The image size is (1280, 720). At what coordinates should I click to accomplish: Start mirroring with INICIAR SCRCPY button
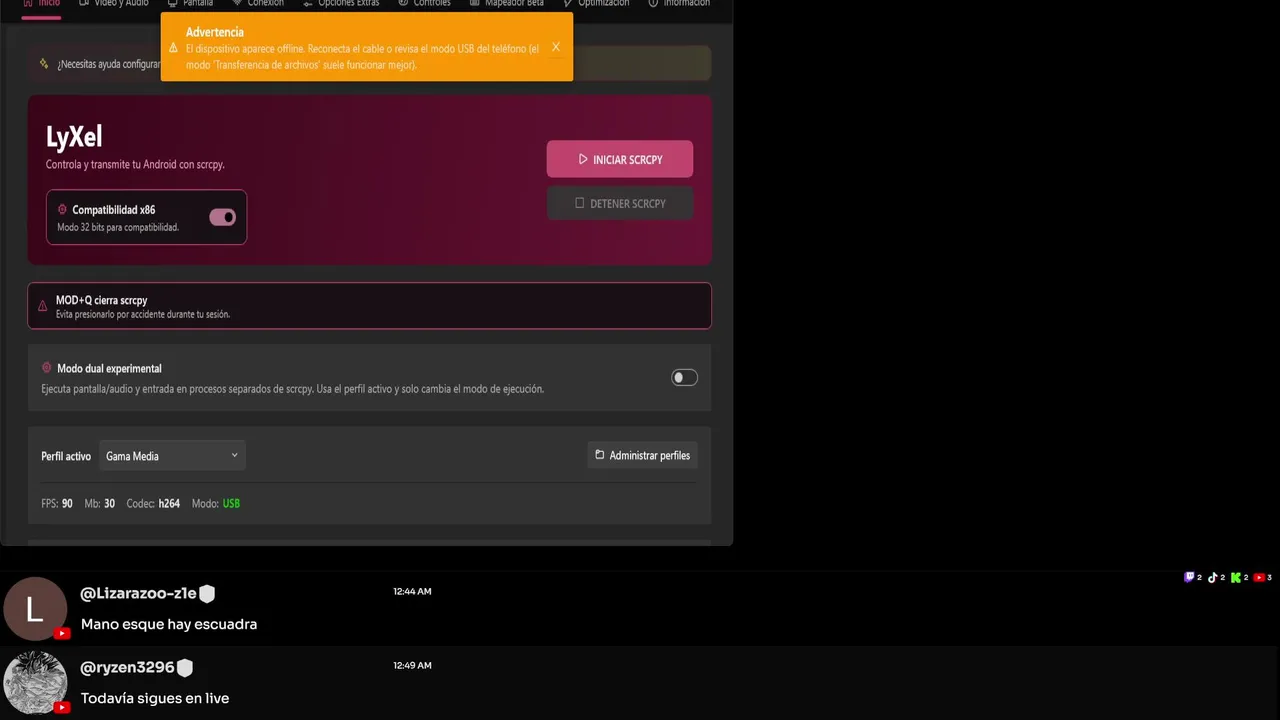[620, 159]
